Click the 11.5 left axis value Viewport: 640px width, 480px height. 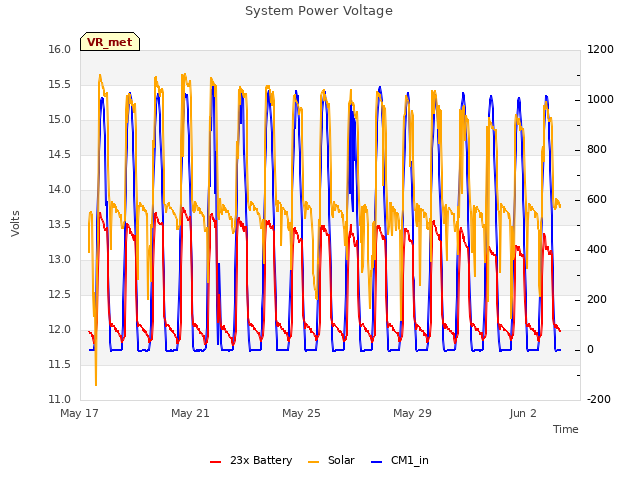[60, 364]
